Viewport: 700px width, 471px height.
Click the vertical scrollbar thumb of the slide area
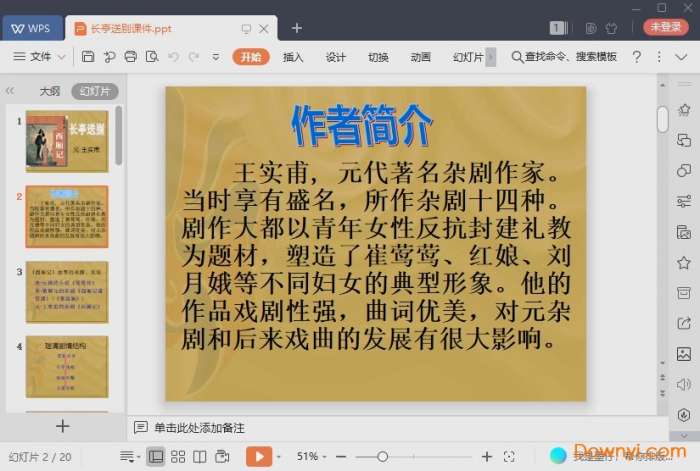tap(662, 119)
